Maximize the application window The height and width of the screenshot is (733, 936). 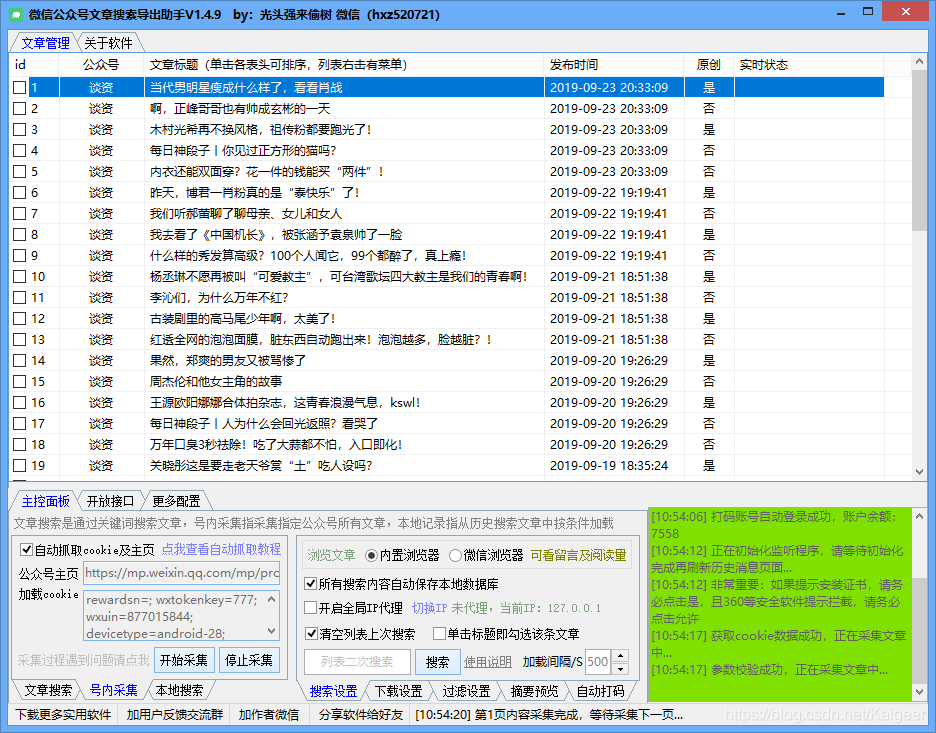click(868, 12)
